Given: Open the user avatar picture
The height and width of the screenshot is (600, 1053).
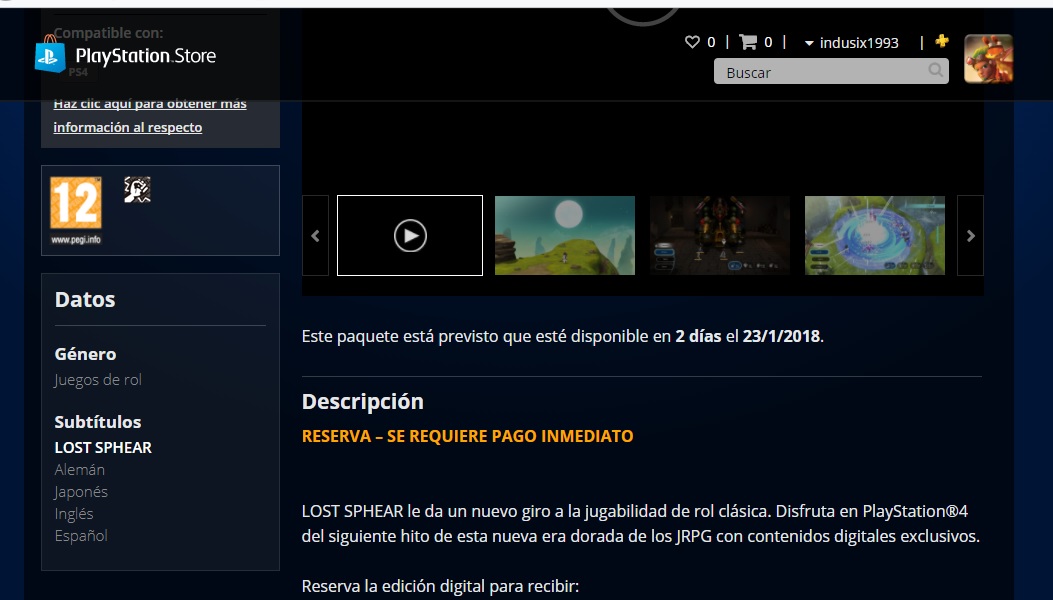Looking at the screenshot, I should click(989, 58).
